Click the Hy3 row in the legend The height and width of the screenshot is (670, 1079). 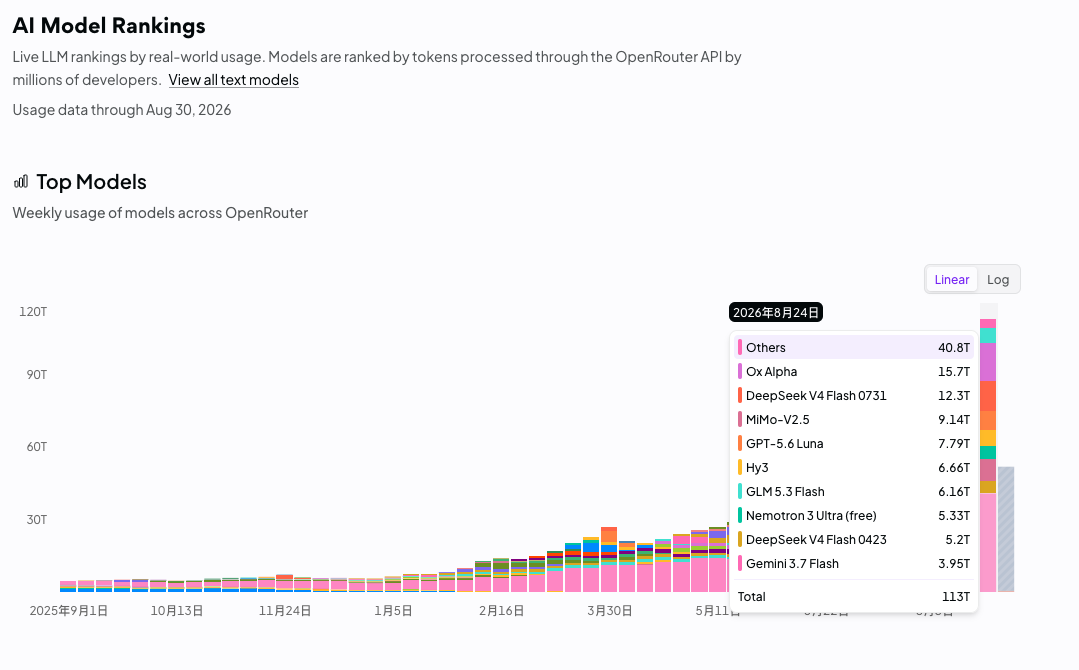pos(853,468)
